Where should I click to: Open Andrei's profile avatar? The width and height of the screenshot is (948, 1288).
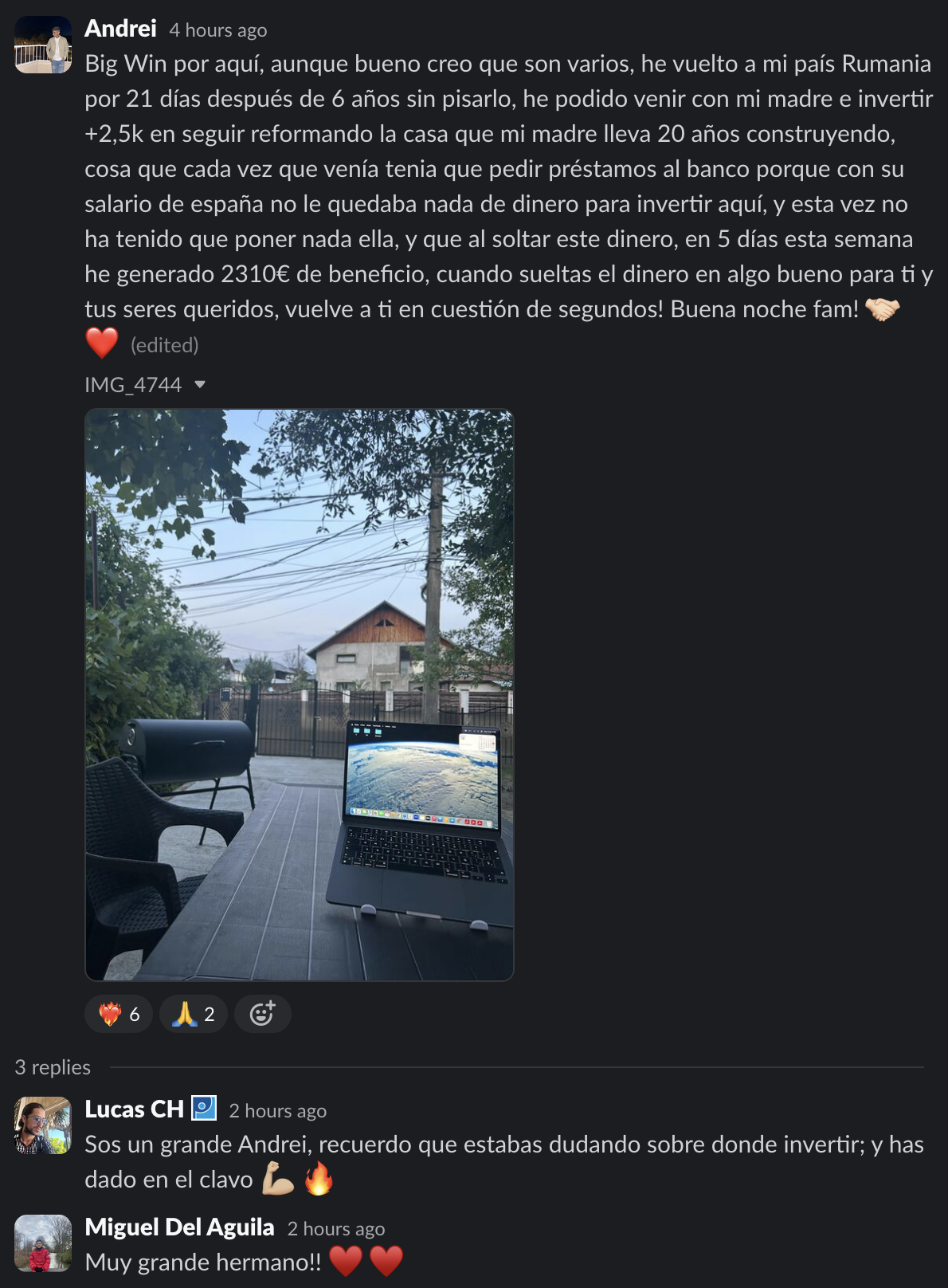pos(43,45)
